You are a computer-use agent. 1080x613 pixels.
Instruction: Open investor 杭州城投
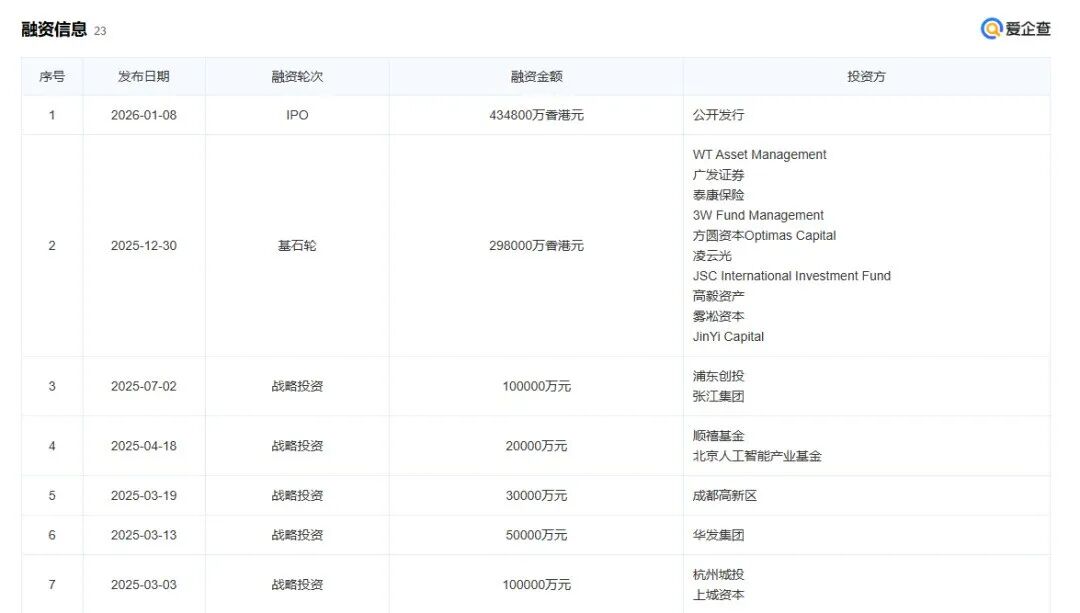[718, 574]
